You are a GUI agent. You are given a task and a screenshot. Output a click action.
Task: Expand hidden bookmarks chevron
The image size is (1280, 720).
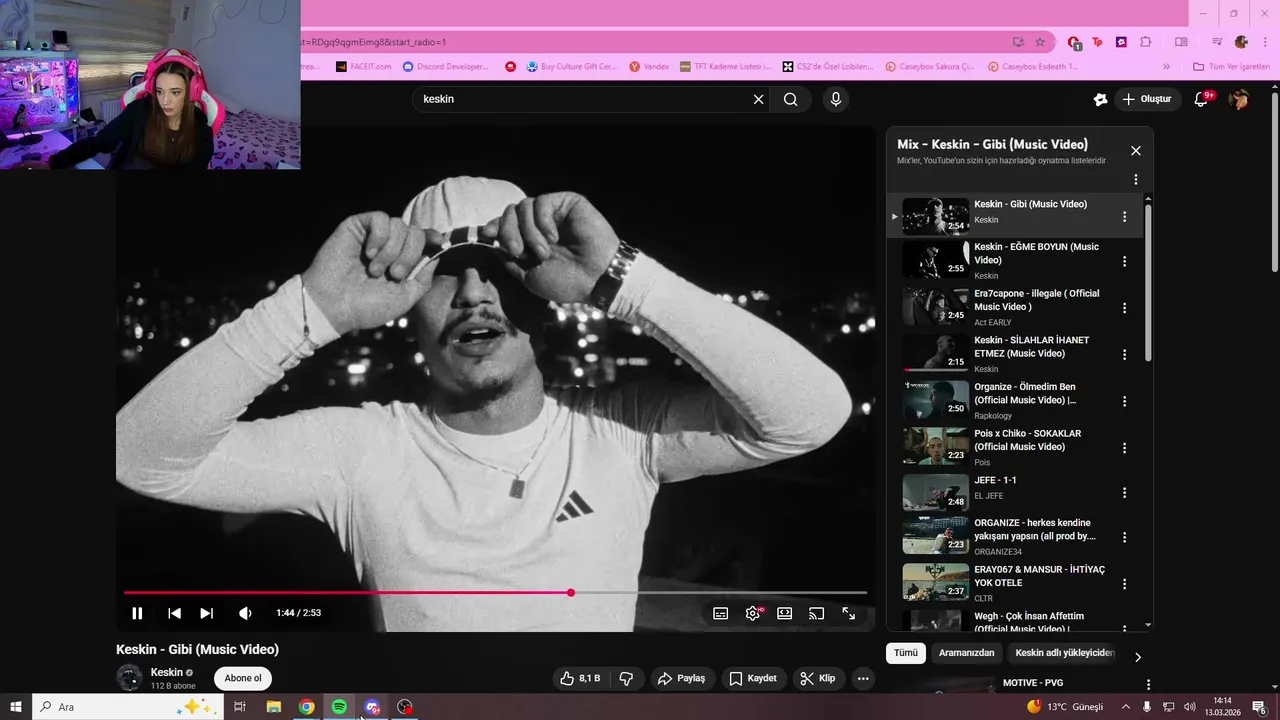coord(1166,67)
